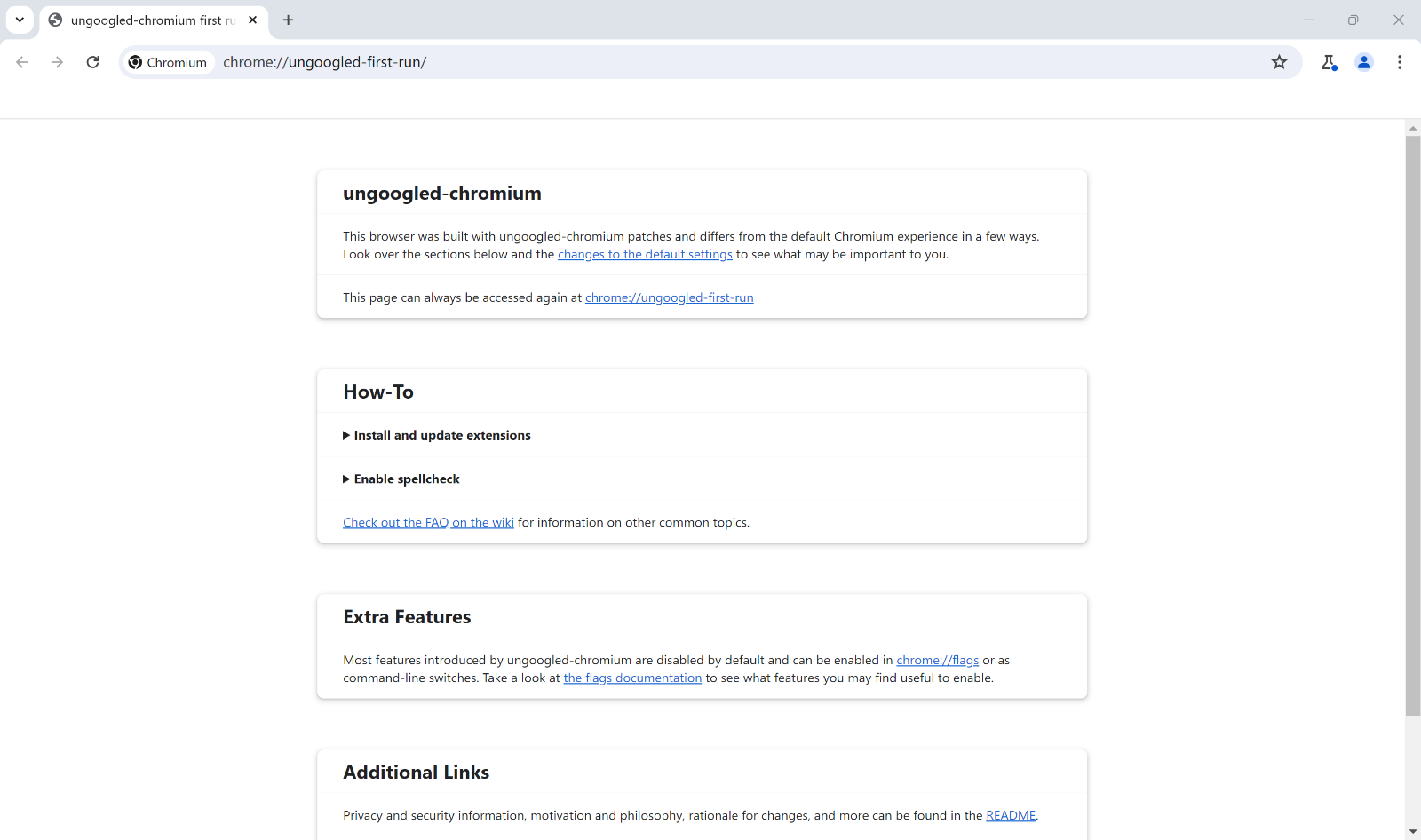Open chrome://ungoogled-first-run link
The height and width of the screenshot is (840, 1421).
pos(669,297)
